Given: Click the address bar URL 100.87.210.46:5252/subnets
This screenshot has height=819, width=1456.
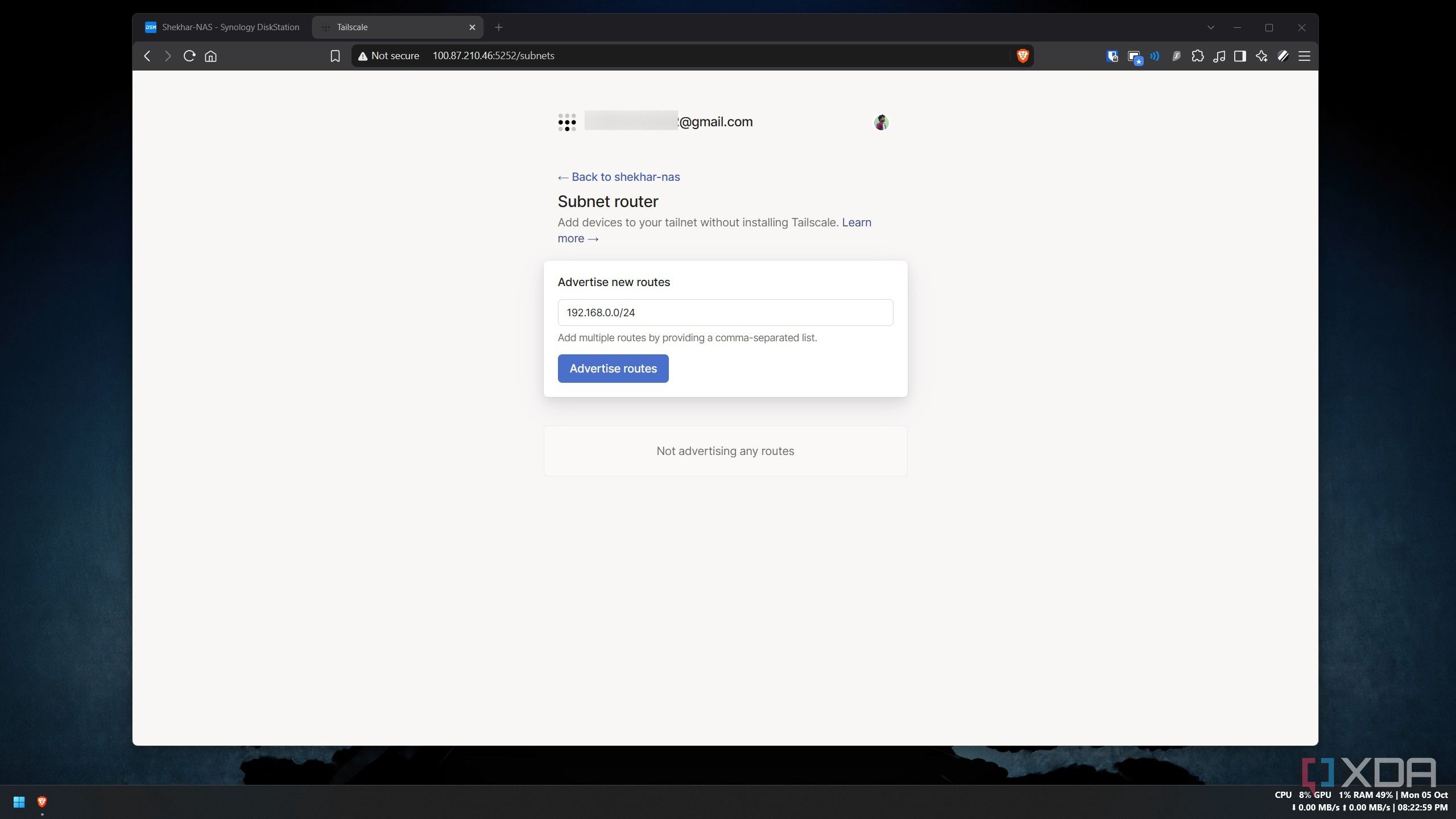Looking at the screenshot, I should pyautogui.click(x=493, y=56).
